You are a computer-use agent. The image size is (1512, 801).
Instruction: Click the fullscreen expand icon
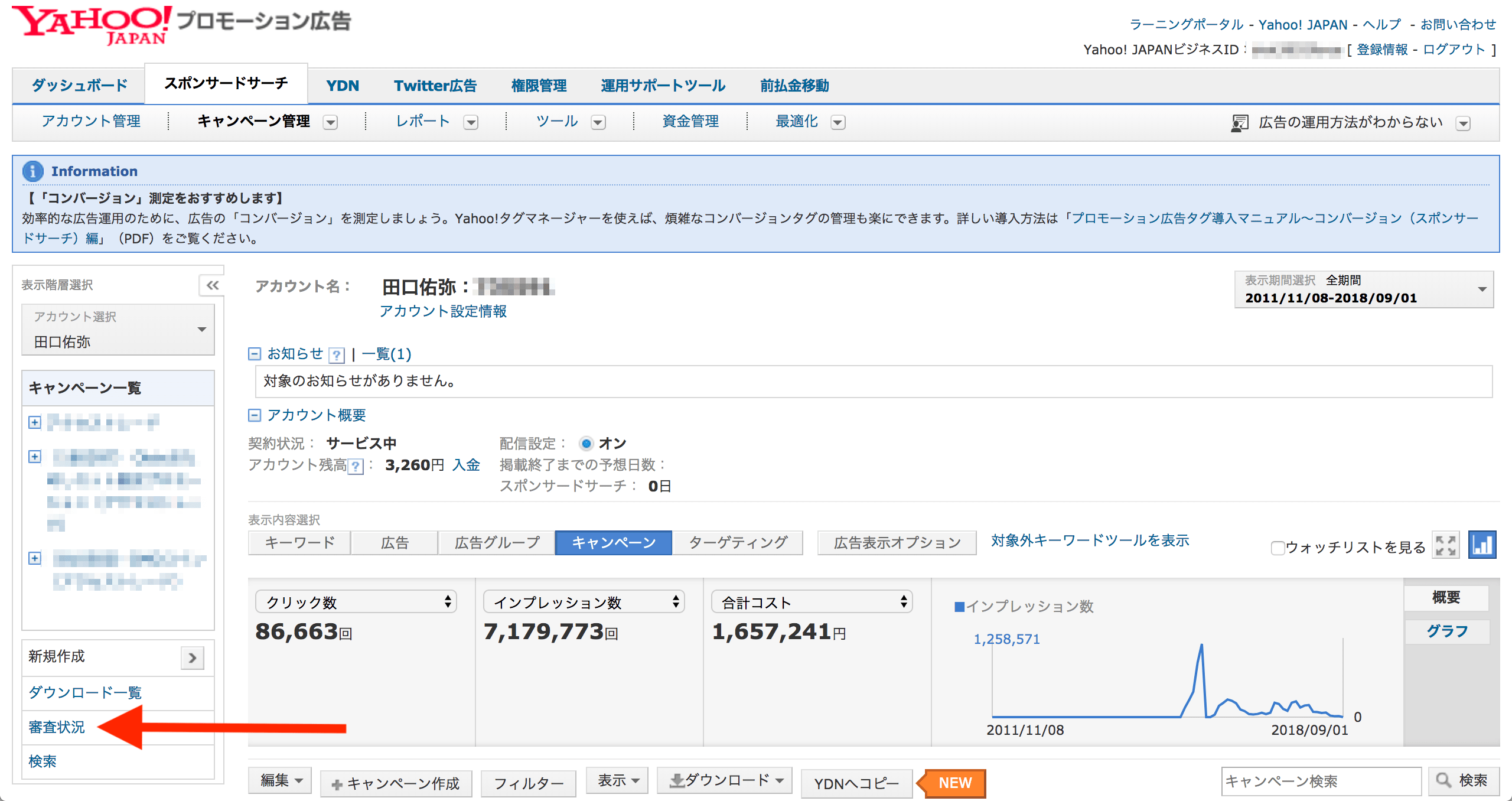click(1446, 545)
